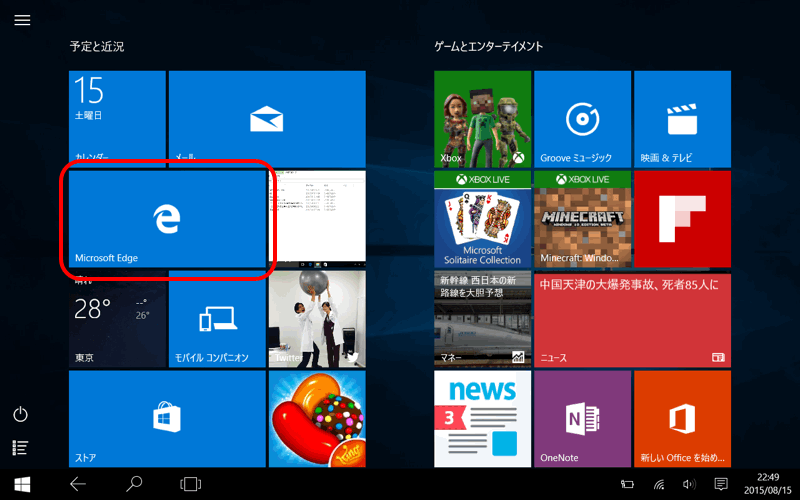This screenshot has height=500, width=800.
Task: Open the News tile about Tianjin explosion
Action: pos(633,319)
